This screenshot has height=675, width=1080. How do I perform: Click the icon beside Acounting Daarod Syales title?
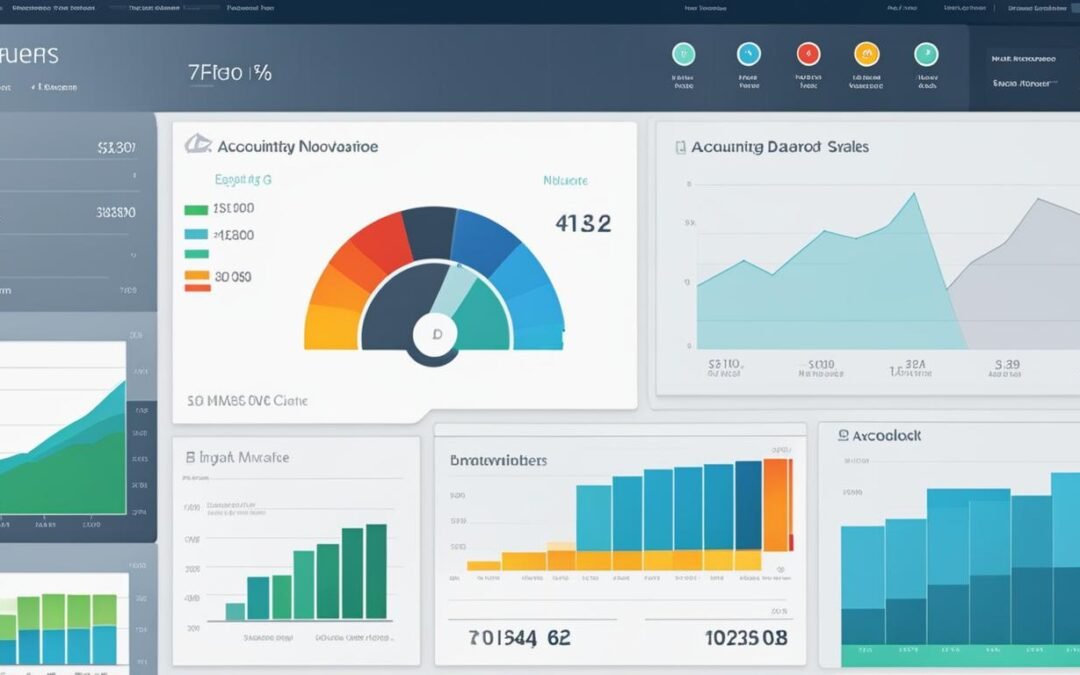pos(681,147)
